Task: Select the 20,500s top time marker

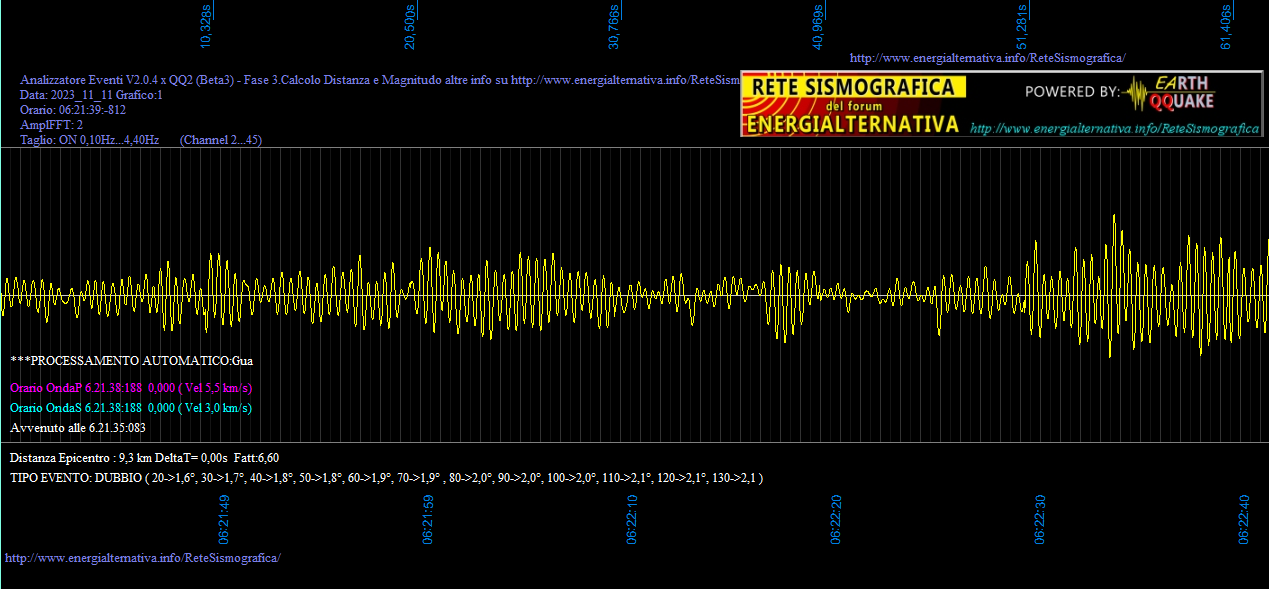Action: (410, 26)
